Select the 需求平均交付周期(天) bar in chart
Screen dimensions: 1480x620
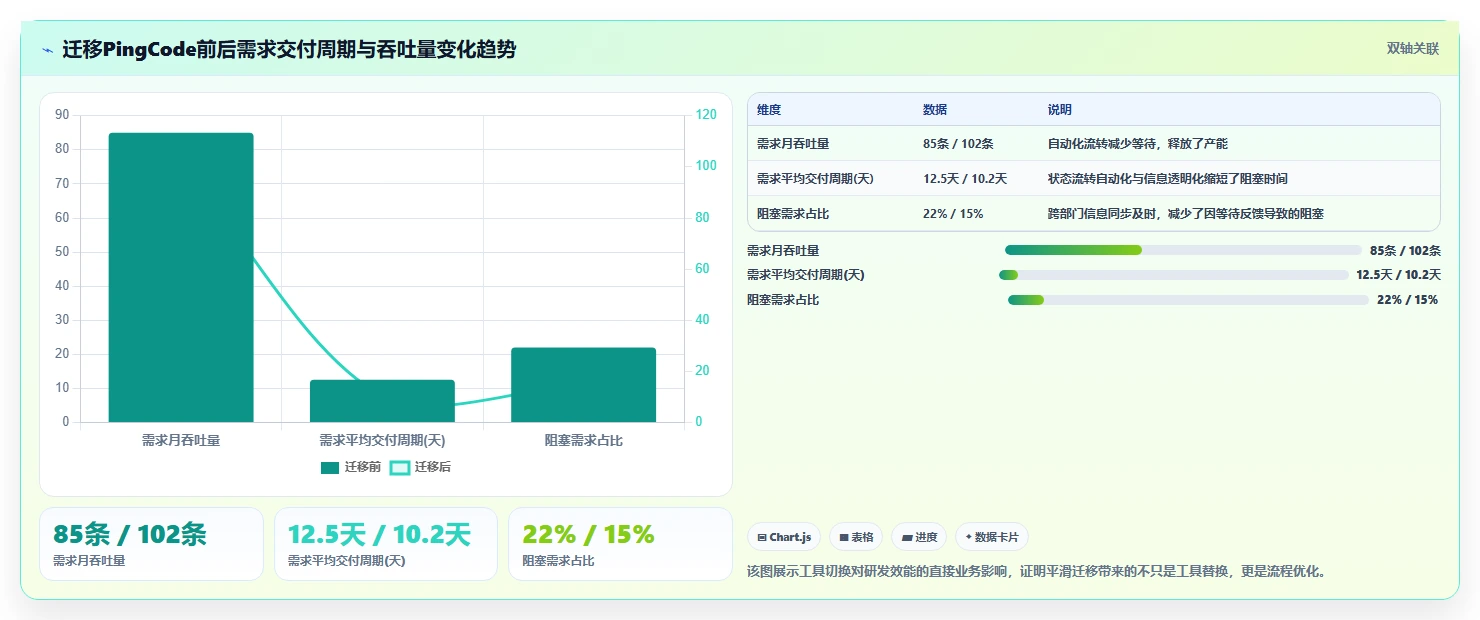[382, 401]
